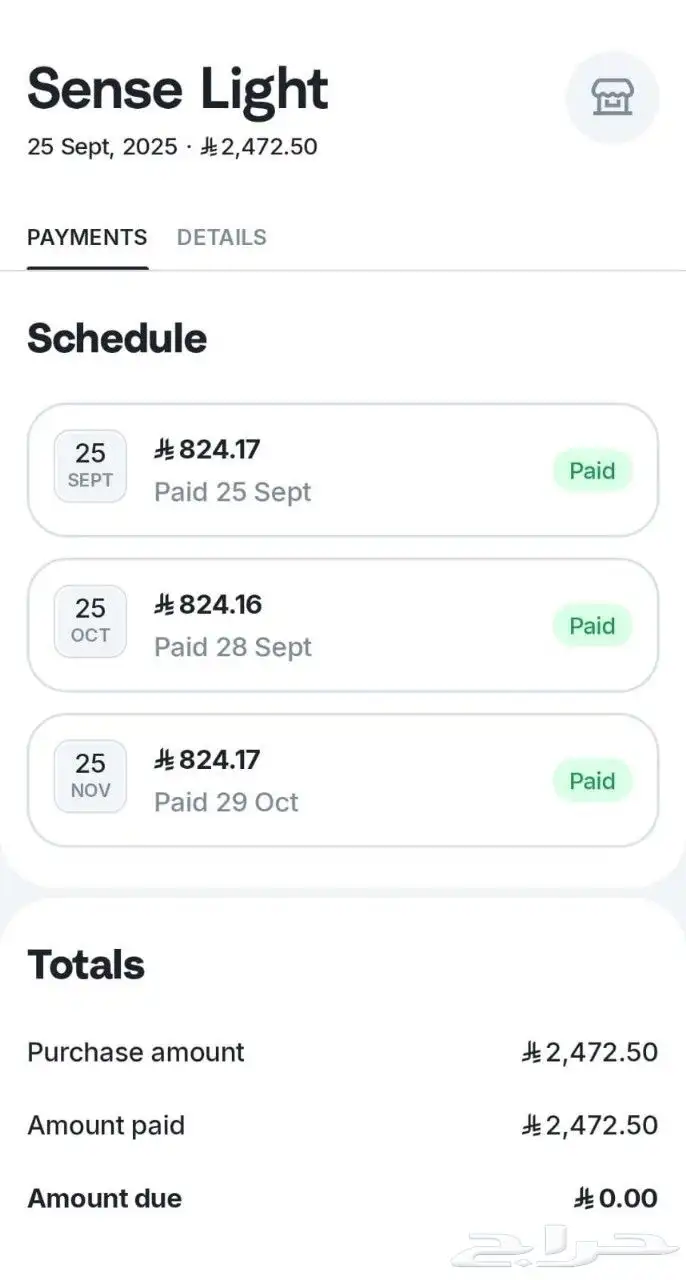This screenshot has width=686, height=1280.
Task: Click the Paid badge on October installment
Action: click(592, 626)
